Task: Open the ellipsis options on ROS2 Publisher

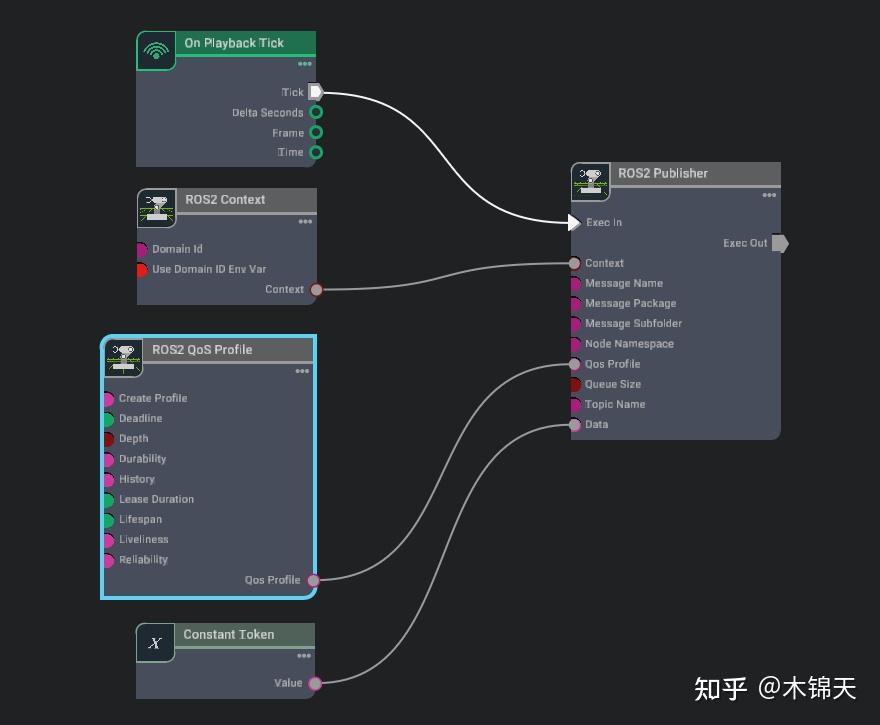Action: 768,195
